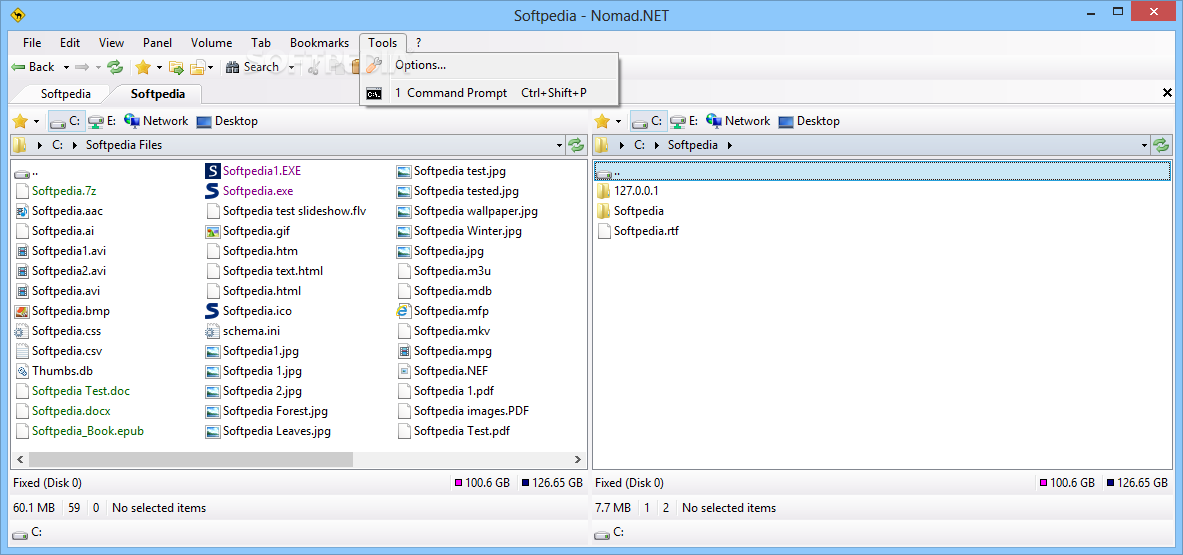The width and height of the screenshot is (1183, 555).
Task: Click the main toolbar's bookmarks star
Action: click(x=143, y=67)
